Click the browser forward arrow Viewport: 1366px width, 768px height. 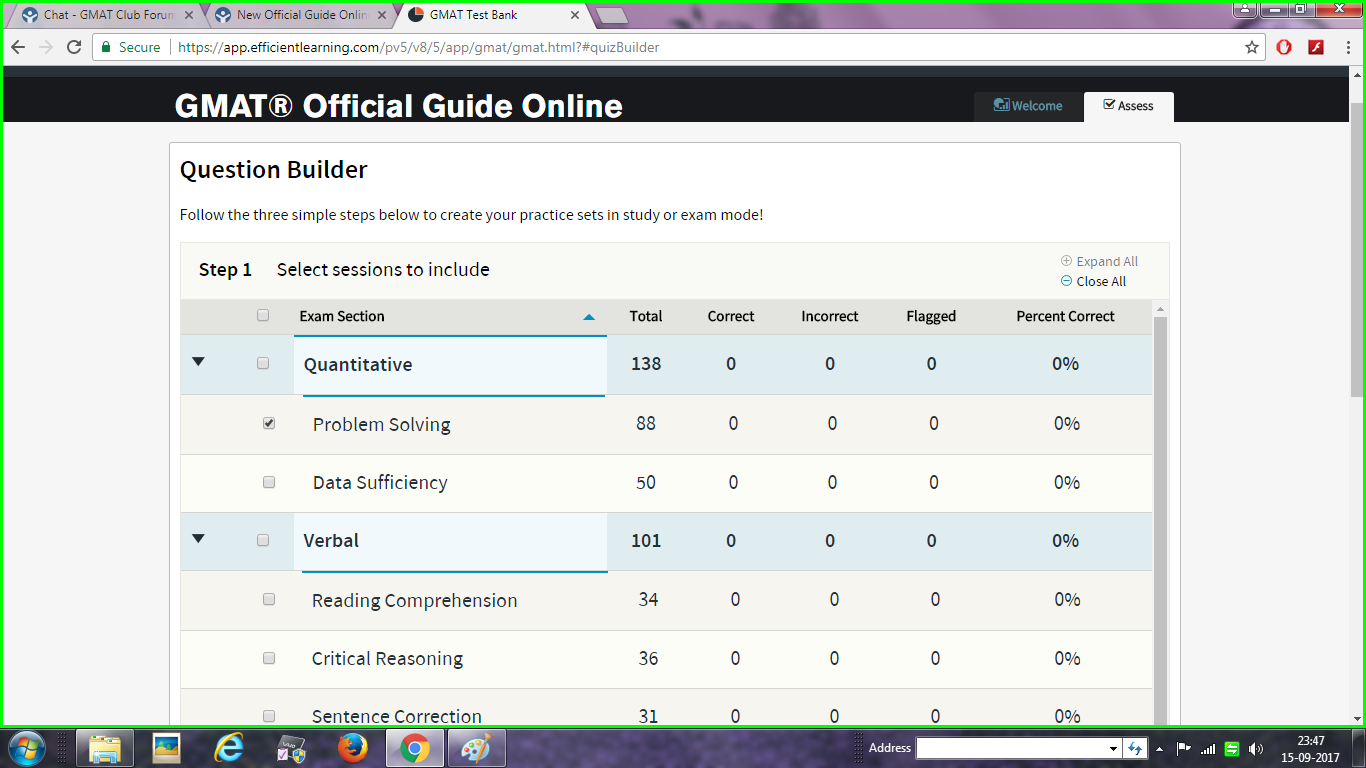pos(46,47)
